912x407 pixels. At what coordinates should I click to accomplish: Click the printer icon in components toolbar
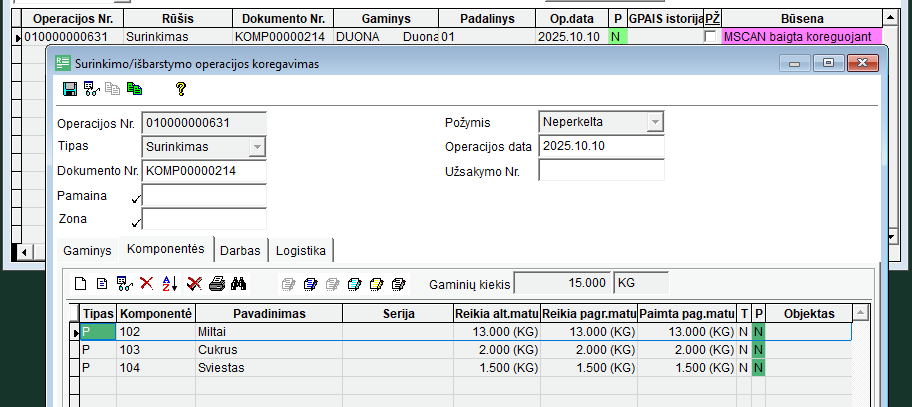tap(217, 283)
